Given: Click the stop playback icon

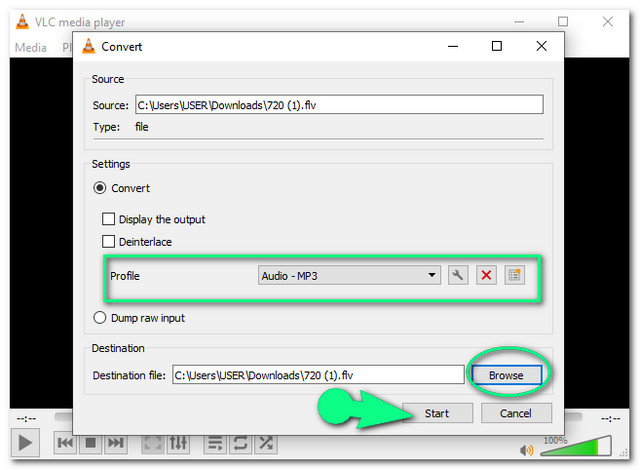Looking at the screenshot, I should (x=91, y=443).
